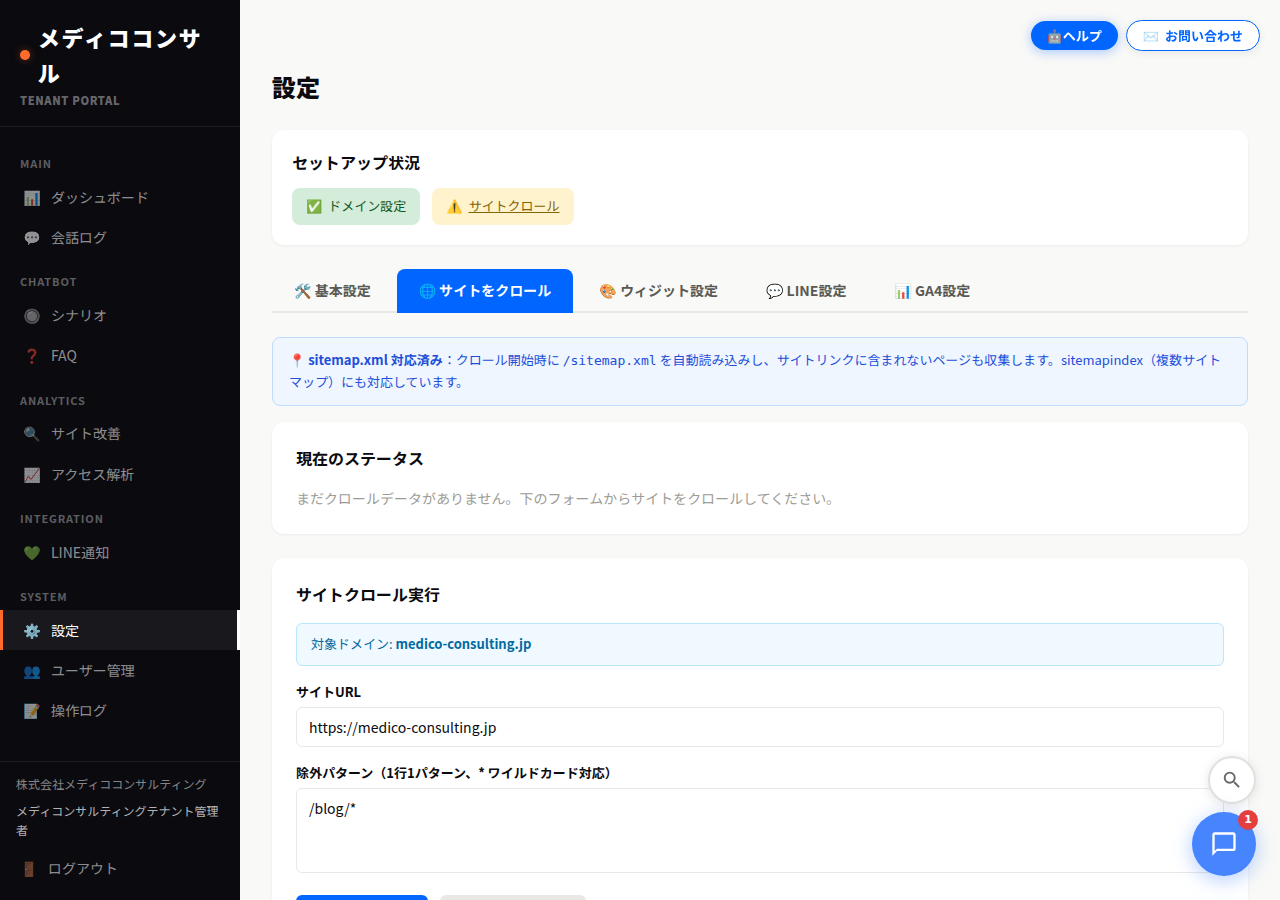Open サイト改善 under ANALYTICS
This screenshot has width=1280, height=900.
pyautogui.click(x=86, y=433)
